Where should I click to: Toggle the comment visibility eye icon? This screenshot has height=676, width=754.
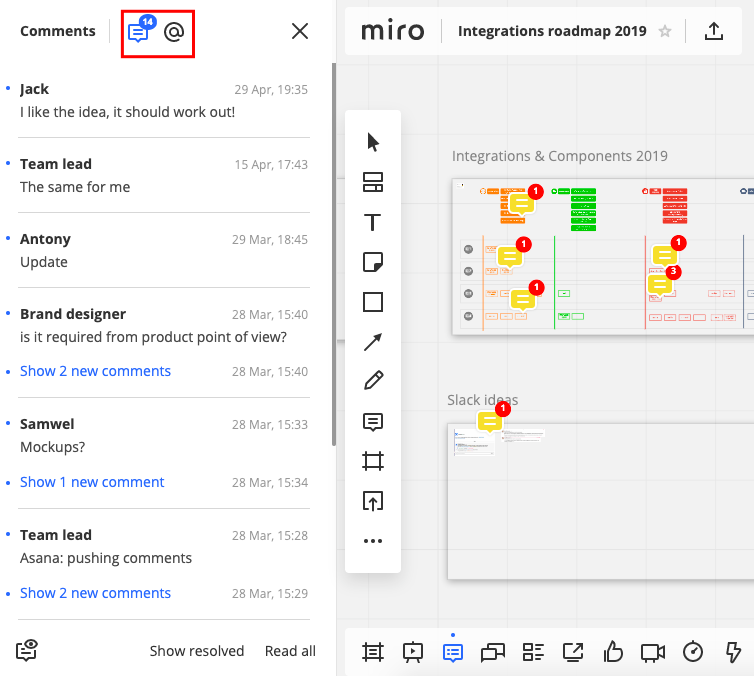pyautogui.click(x=27, y=651)
